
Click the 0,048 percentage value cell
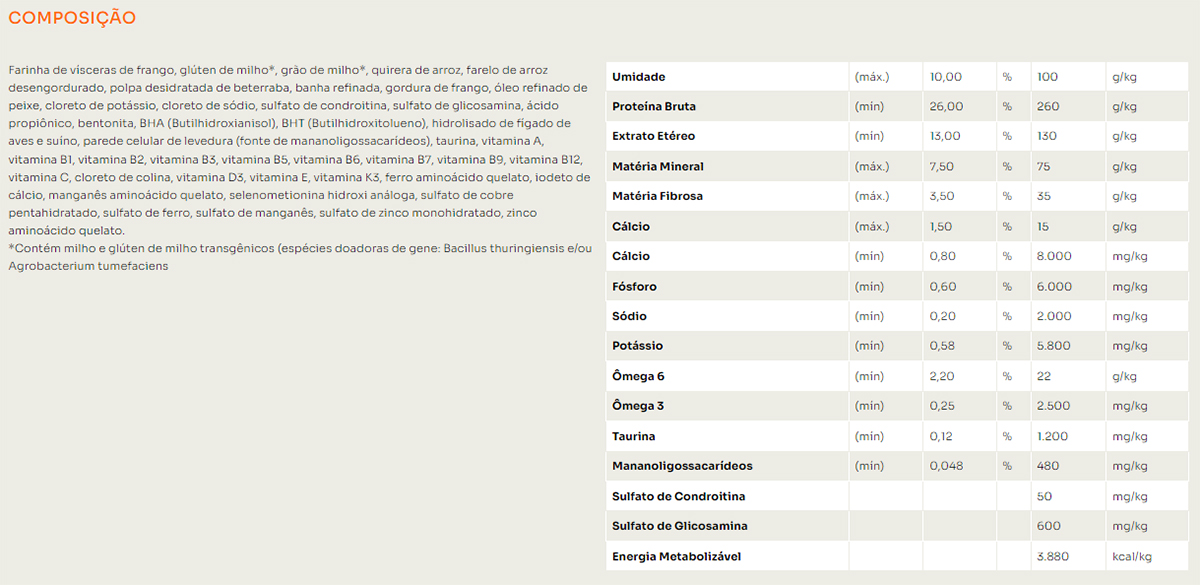point(946,466)
